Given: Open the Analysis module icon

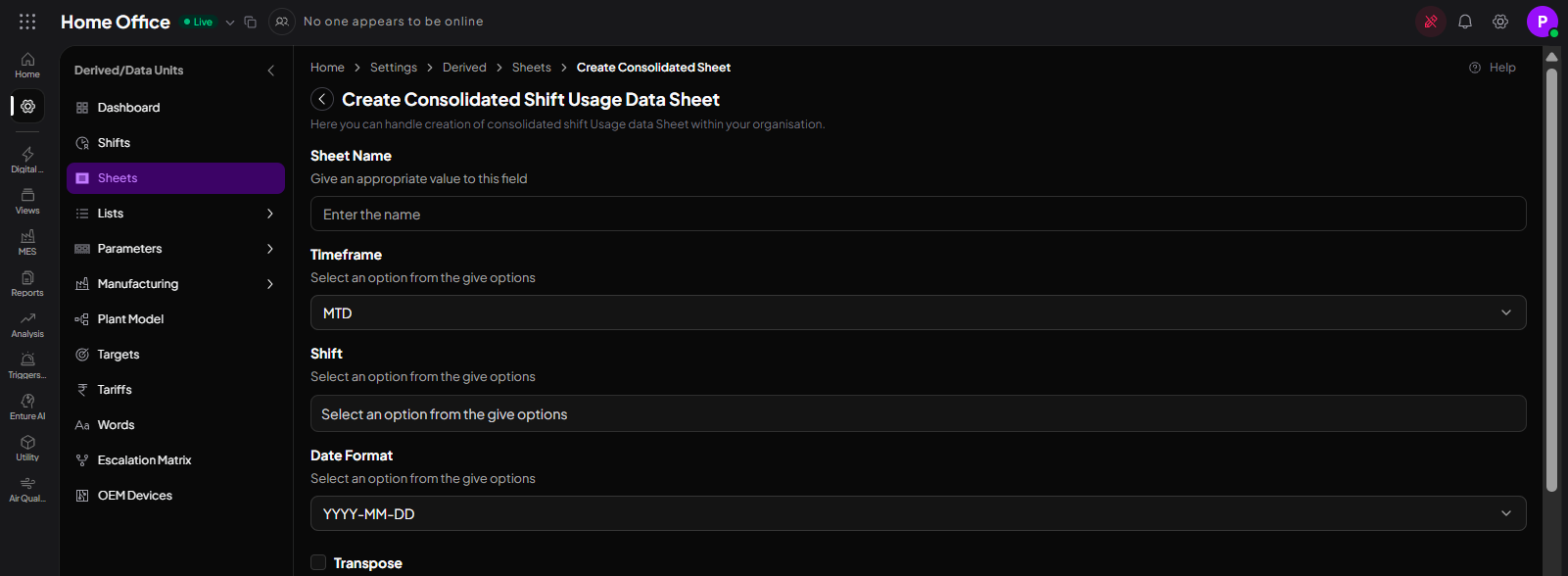Looking at the screenshot, I should [x=27, y=325].
